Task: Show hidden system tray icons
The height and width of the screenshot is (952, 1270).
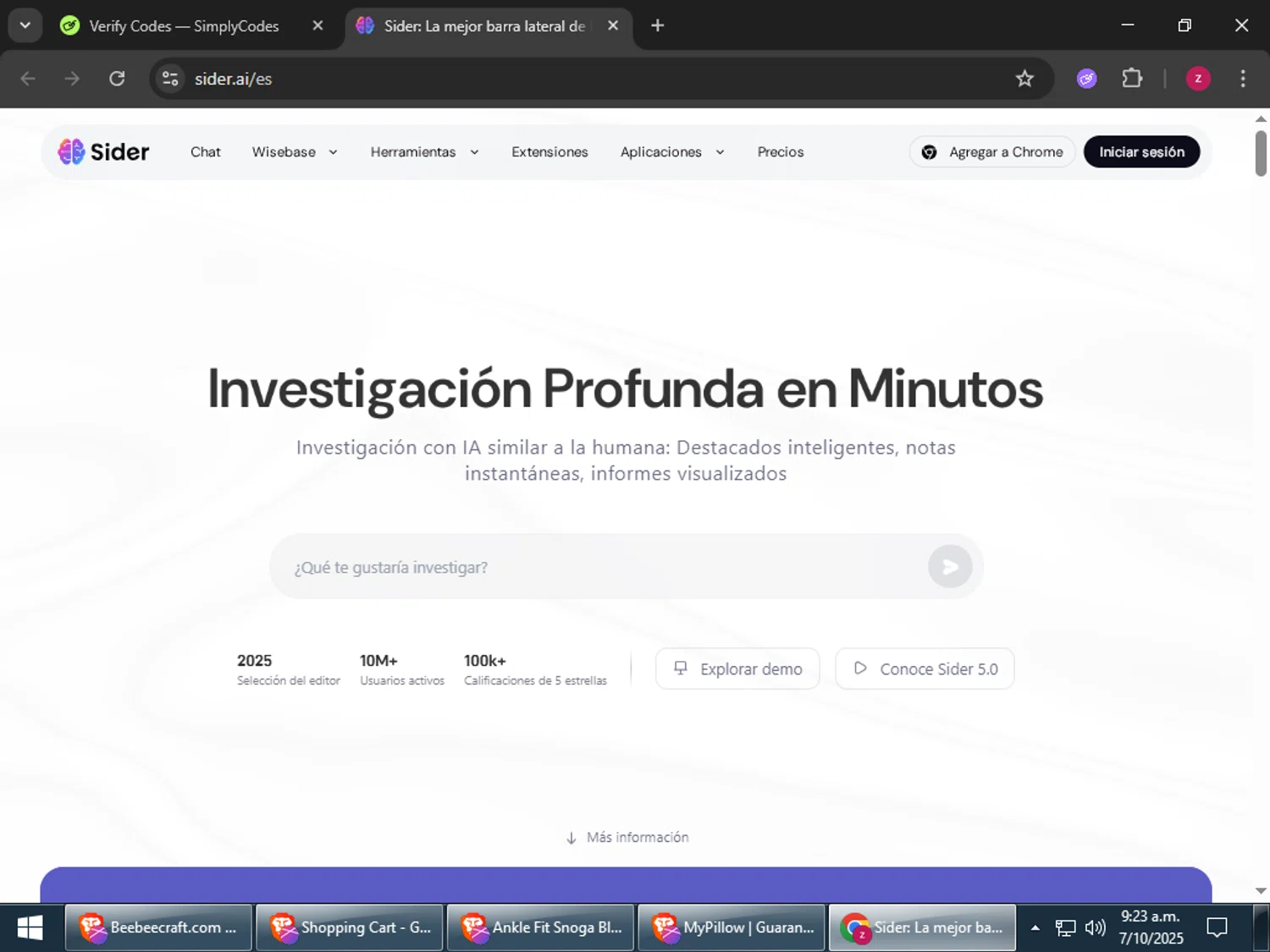Action: [1035, 928]
